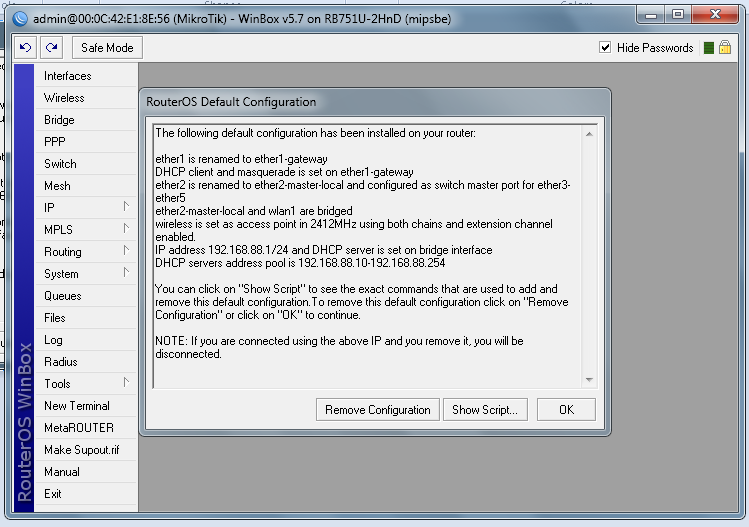Click the scroll down arrow in dialog

[589, 380]
